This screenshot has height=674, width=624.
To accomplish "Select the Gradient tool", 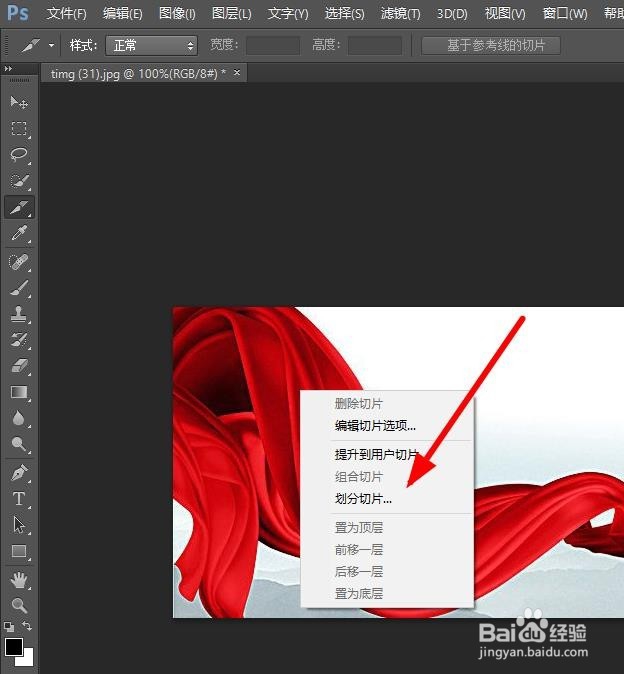I will pyautogui.click(x=19, y=392).
